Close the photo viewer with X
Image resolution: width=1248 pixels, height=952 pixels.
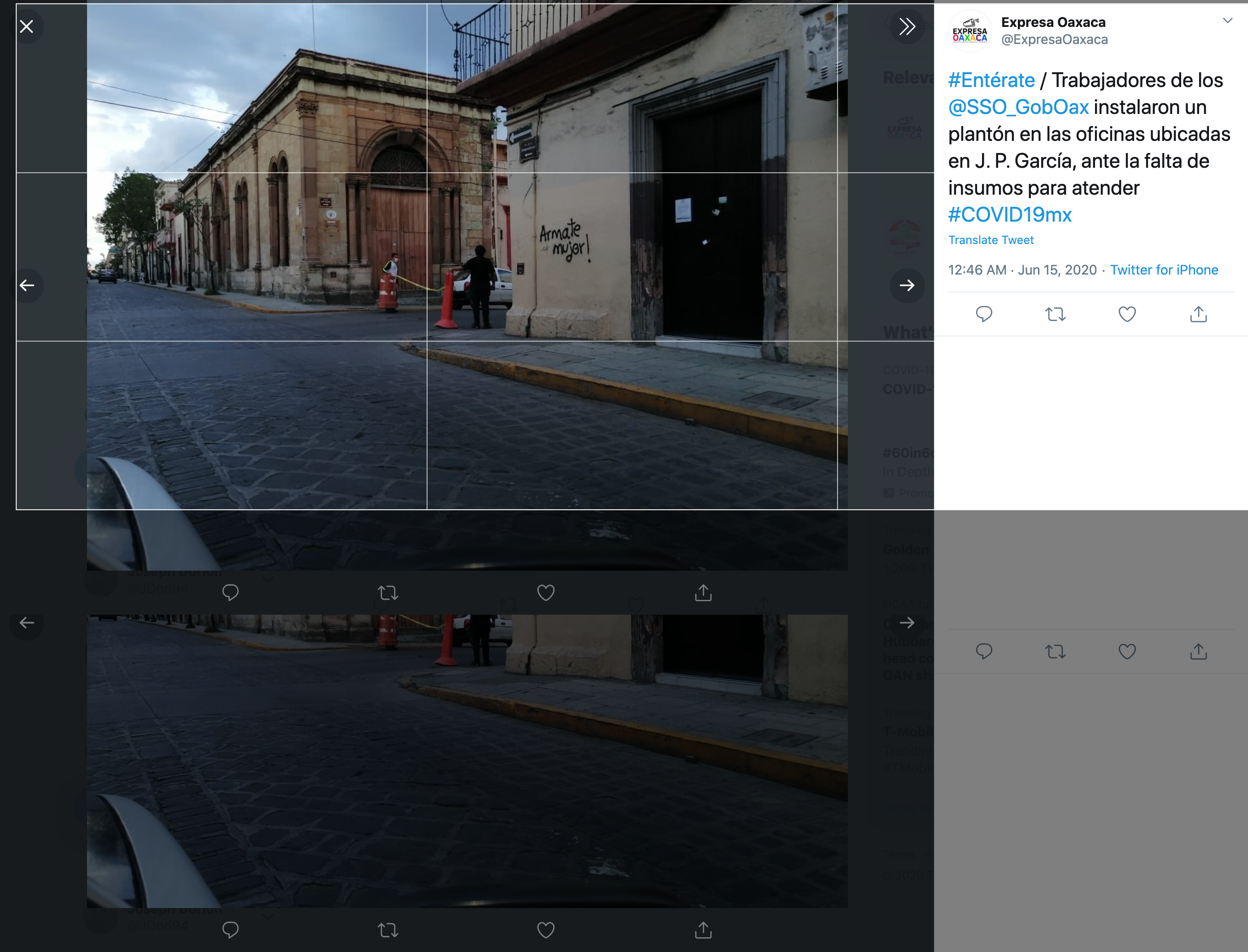pos(26,26)
